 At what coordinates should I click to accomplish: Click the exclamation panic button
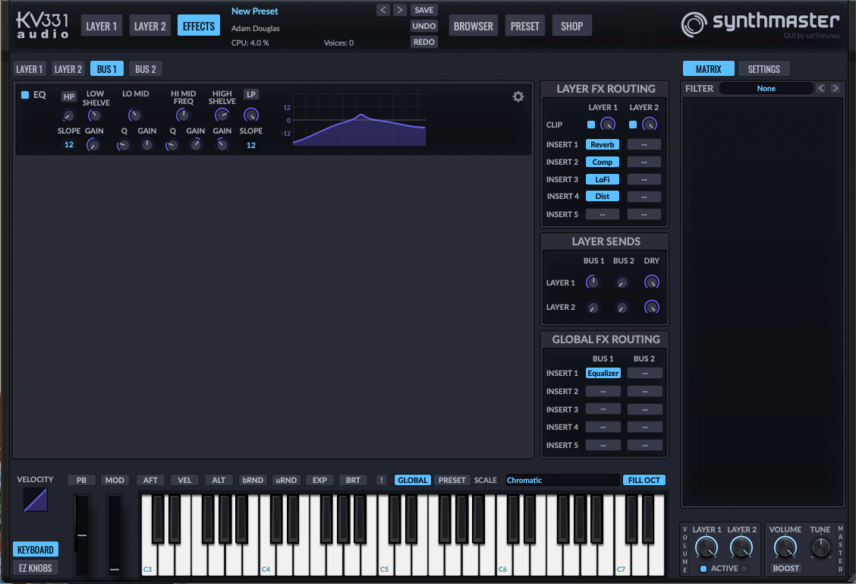(x=381, y=480)
